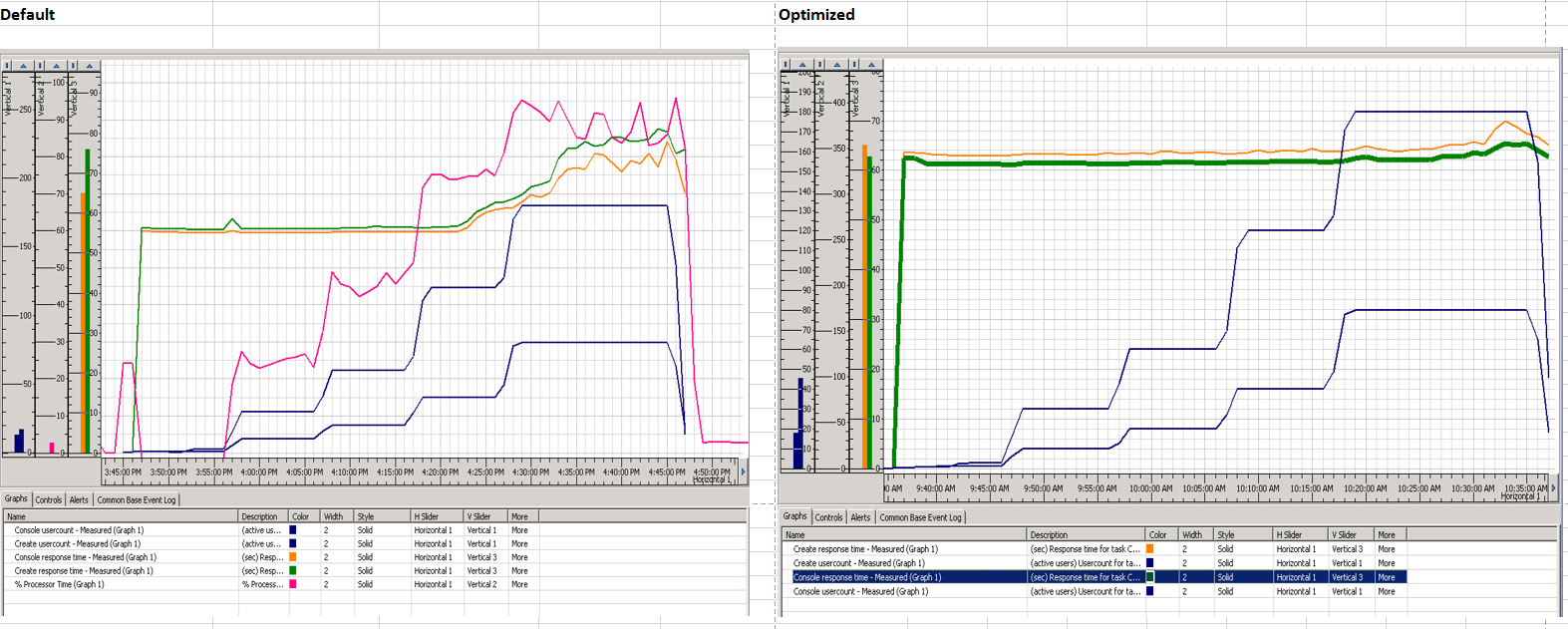The height and width of the screenshot is (629, 1568).
Task: Click Name column header in Optimized table
Action: pos(904,535)
